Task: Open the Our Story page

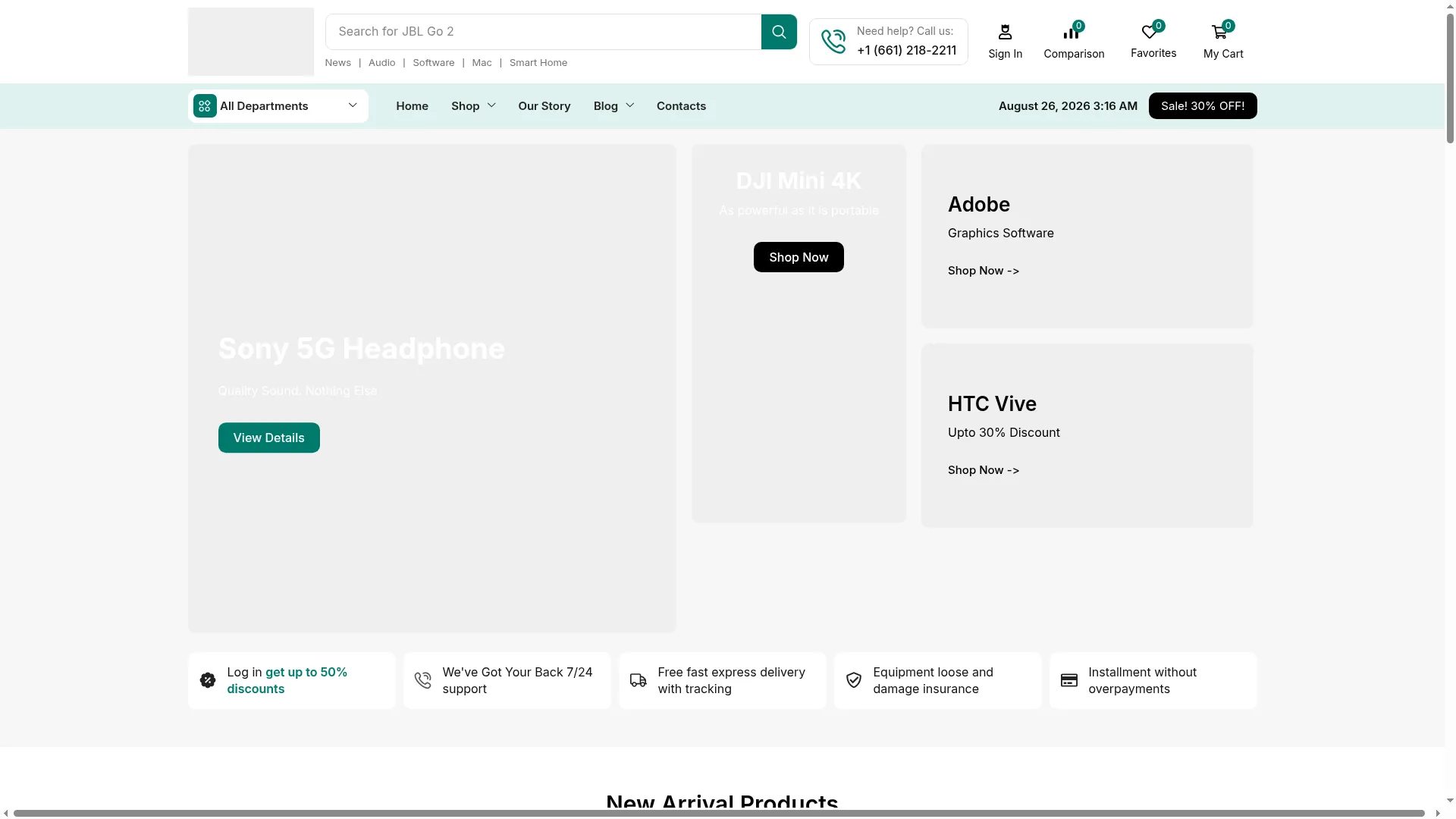Action: coord(544,106)
